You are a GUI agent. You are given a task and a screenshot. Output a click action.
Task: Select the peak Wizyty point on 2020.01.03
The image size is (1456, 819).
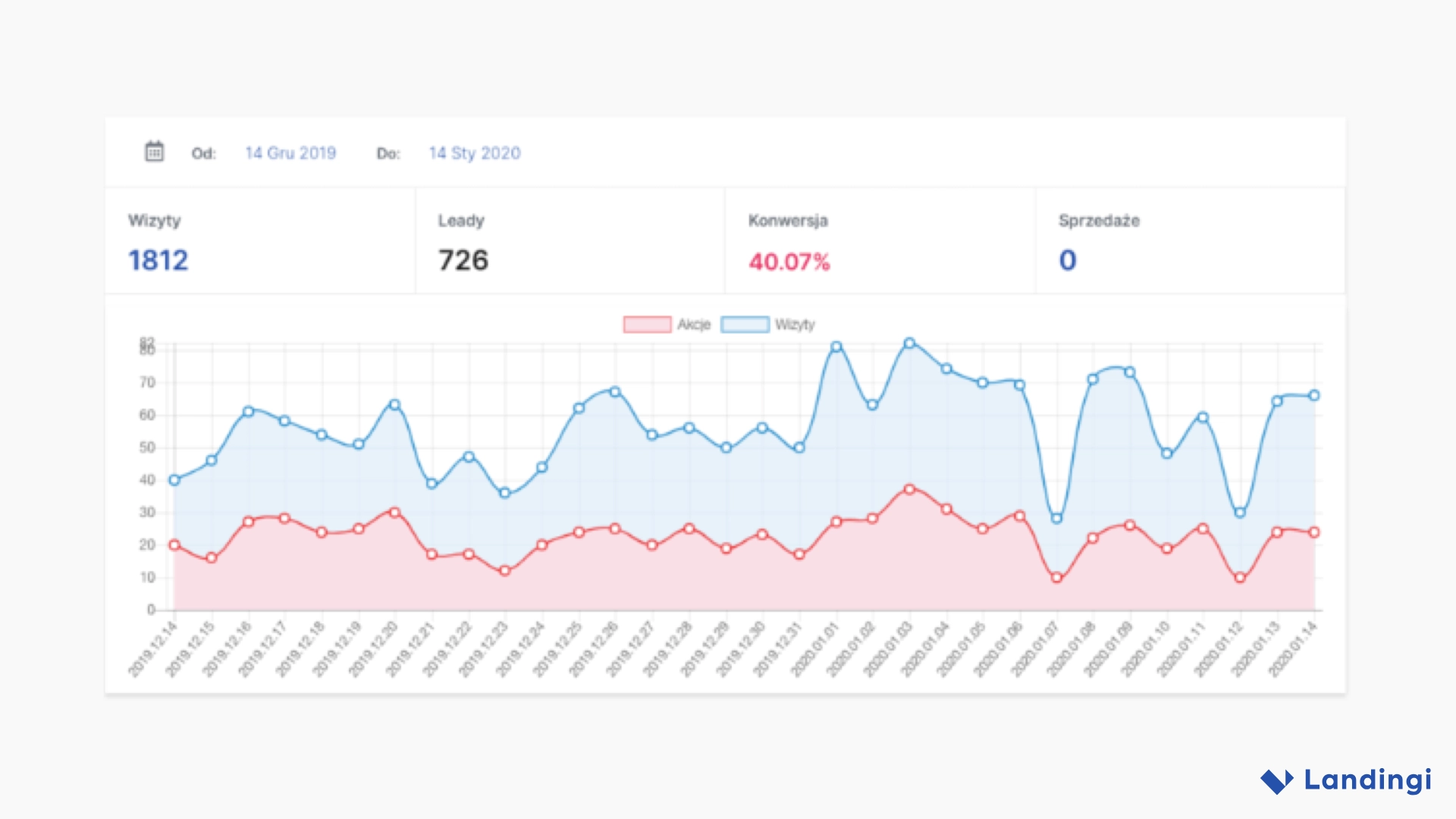(908, 343)
